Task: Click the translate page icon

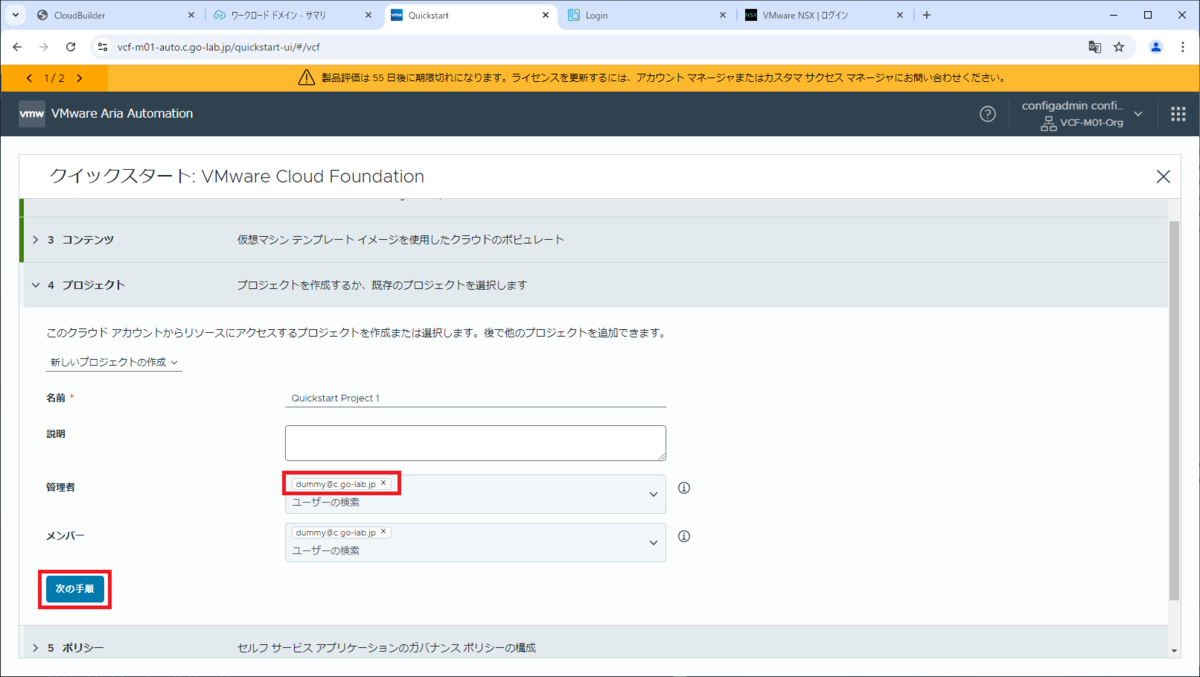Action: point(1095,47)
